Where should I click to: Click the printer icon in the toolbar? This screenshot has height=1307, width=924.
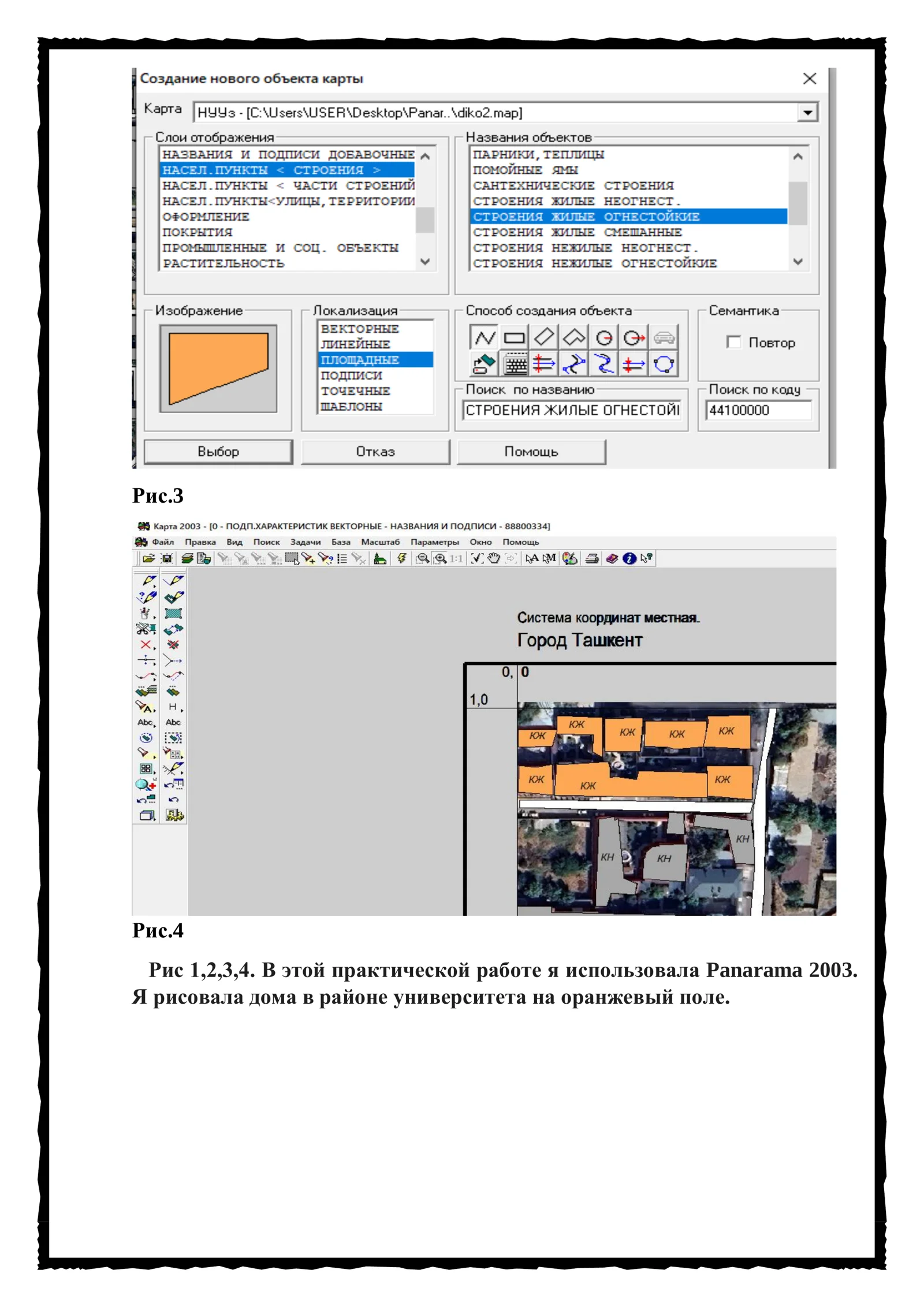click(x=592, y=558)
